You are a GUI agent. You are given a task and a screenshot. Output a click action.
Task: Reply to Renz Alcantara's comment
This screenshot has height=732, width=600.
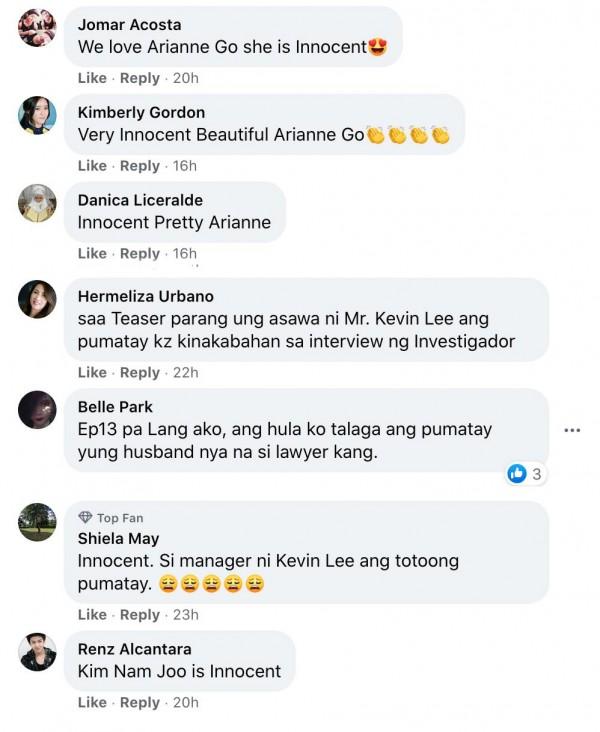click(140, 703)
